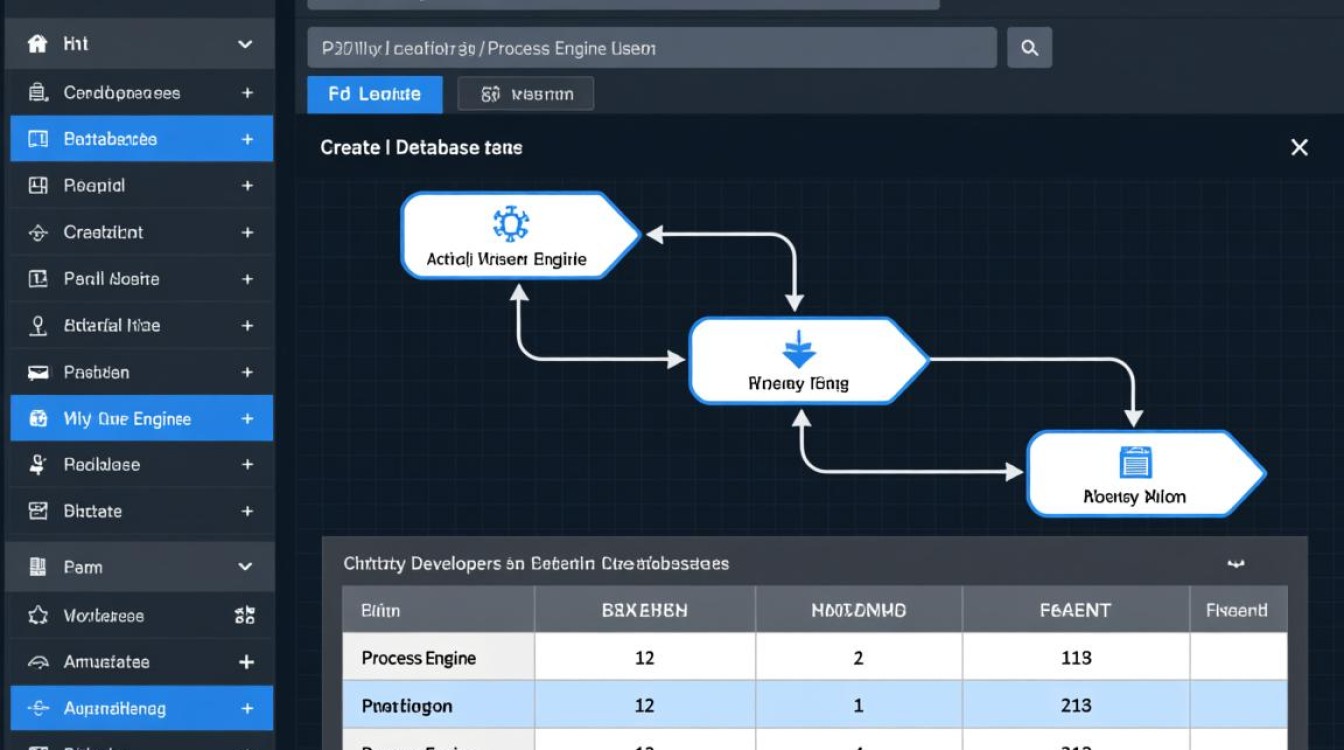Click gear icon in Activiti Engine node
This screenshot has width=1344, height=750.
pos(511,223)
